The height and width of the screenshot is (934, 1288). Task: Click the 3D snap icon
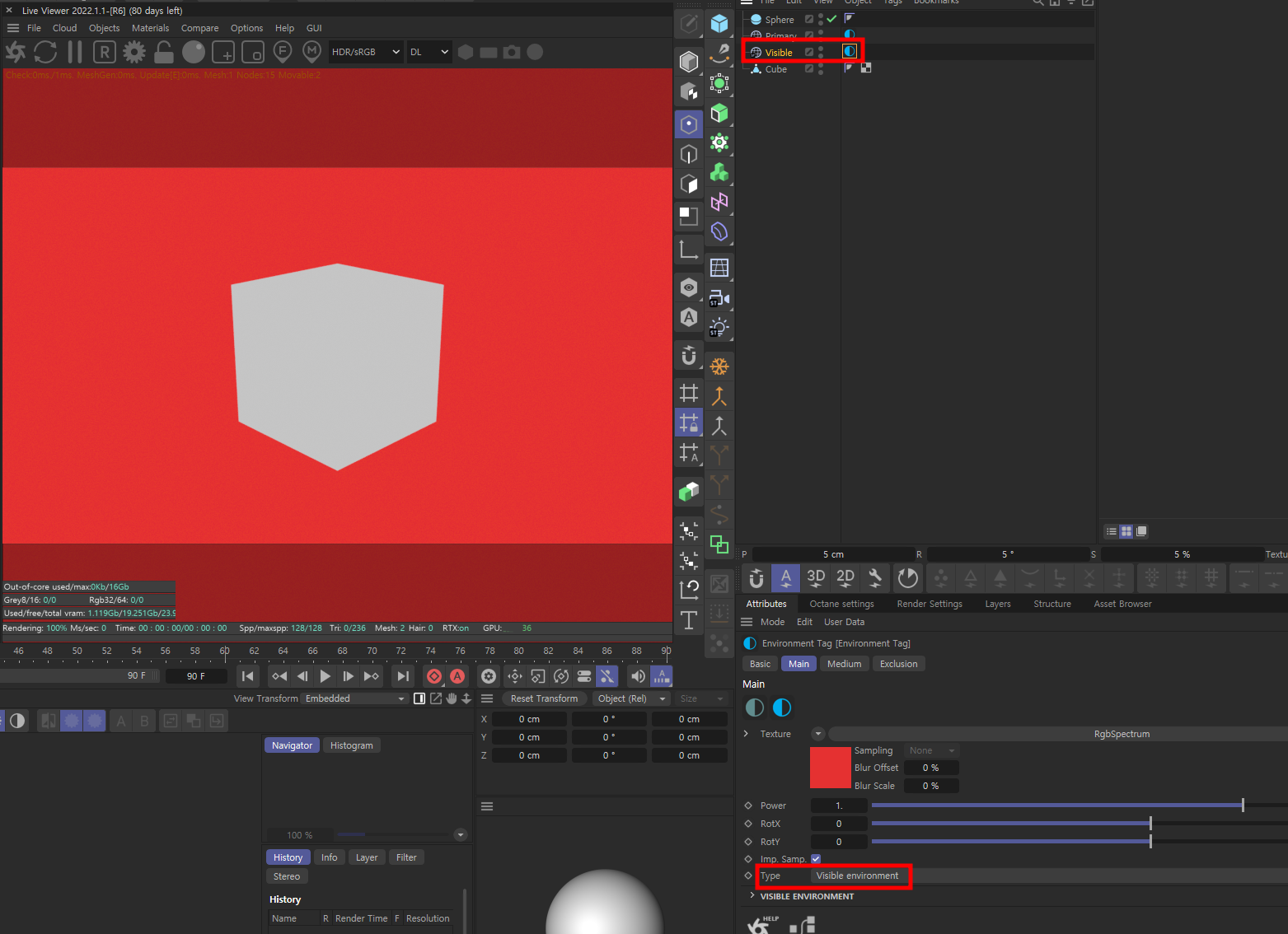coord(816,578)
